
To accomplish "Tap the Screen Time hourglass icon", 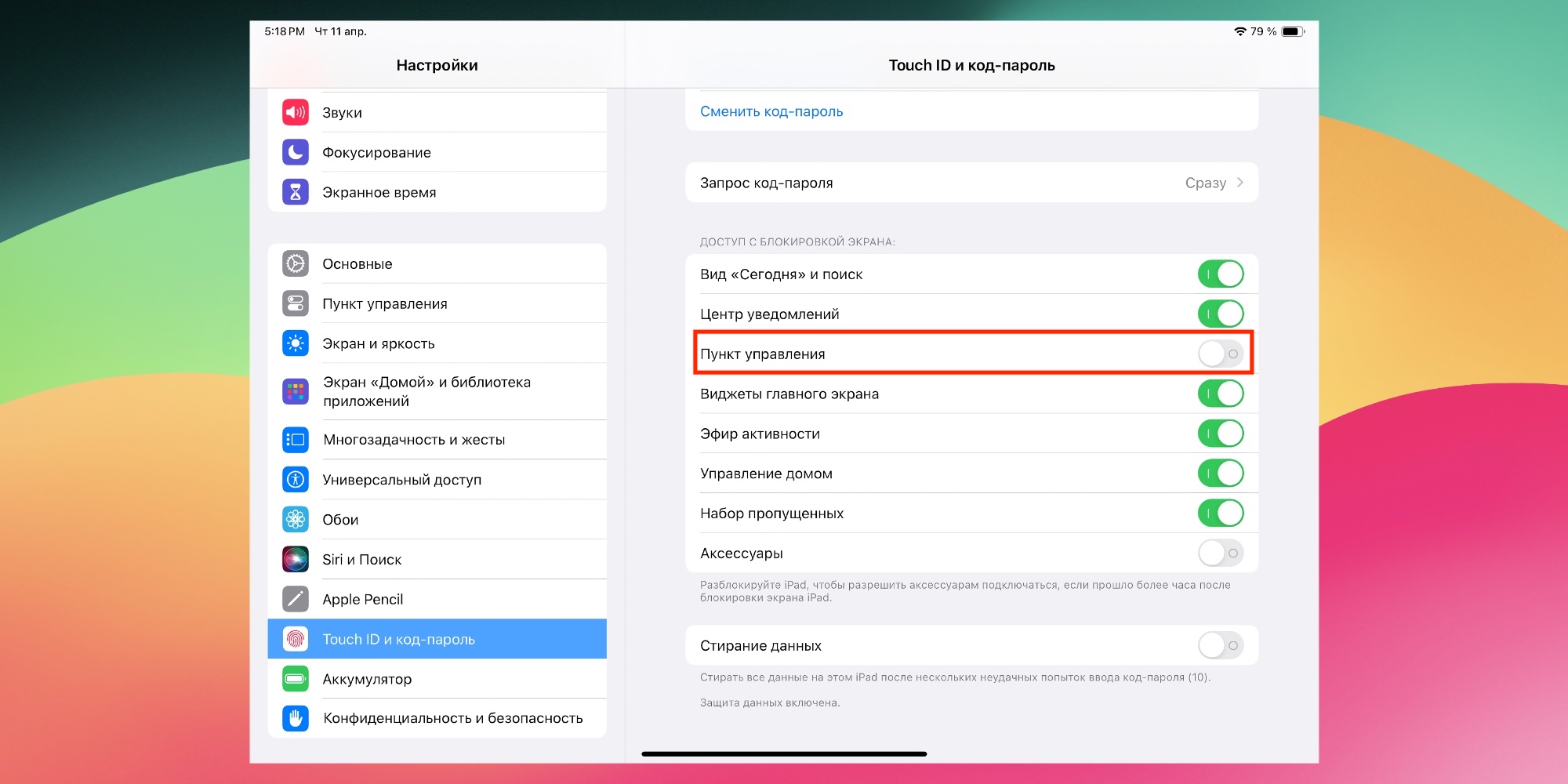I will coord(296,192).
